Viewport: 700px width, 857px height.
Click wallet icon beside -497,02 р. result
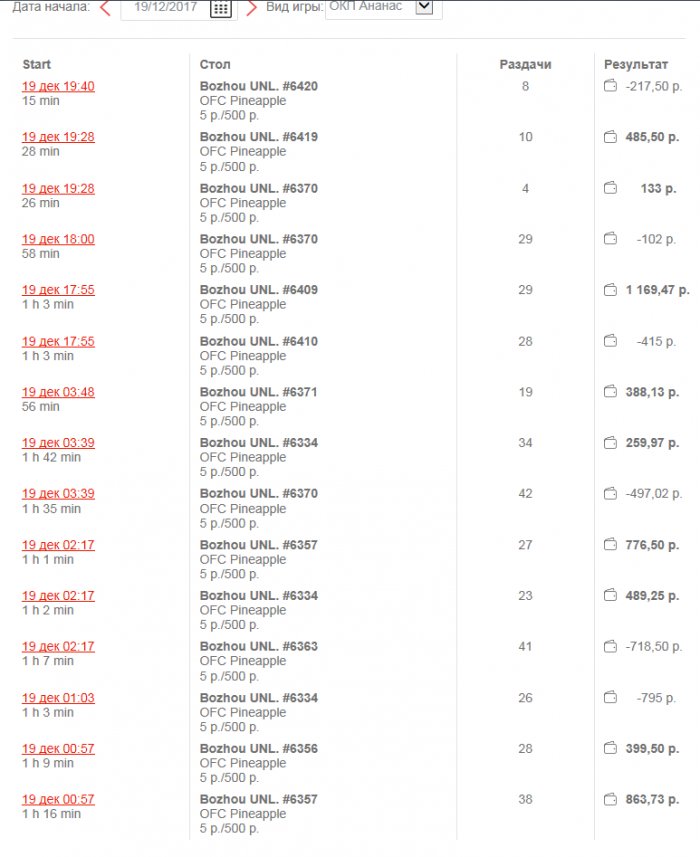tap(610, 494)
